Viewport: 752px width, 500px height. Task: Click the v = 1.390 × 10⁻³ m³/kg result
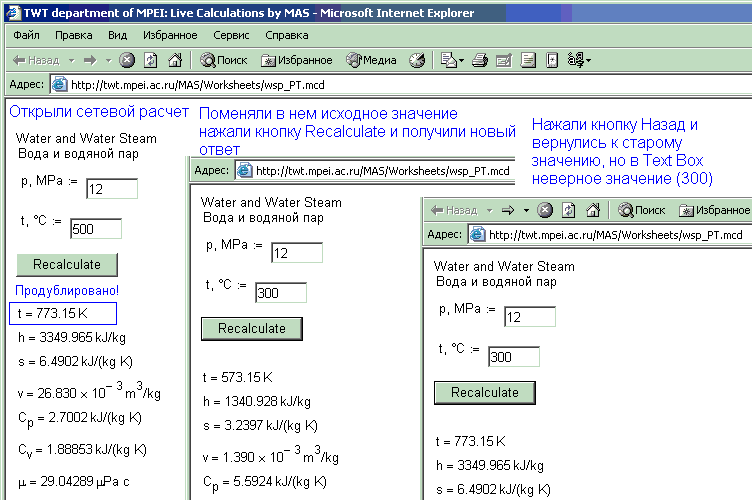(x=270, y=455)
